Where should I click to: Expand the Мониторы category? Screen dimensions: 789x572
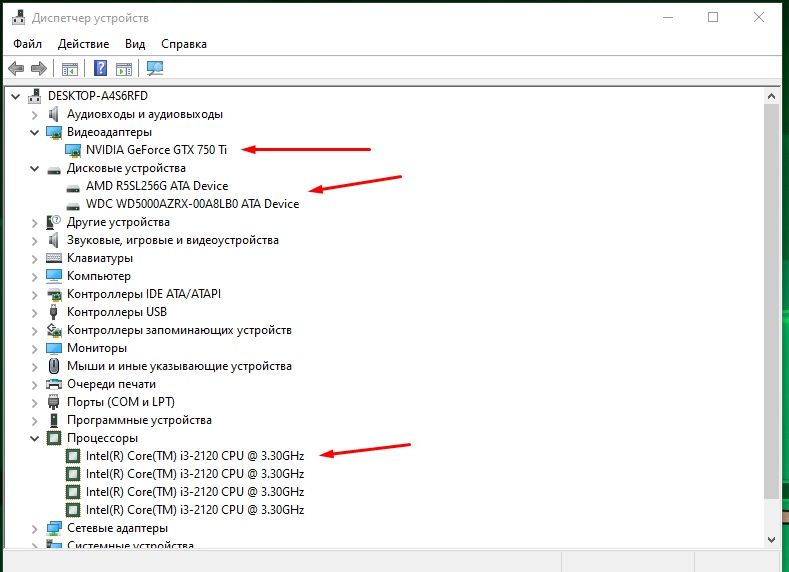34,348
